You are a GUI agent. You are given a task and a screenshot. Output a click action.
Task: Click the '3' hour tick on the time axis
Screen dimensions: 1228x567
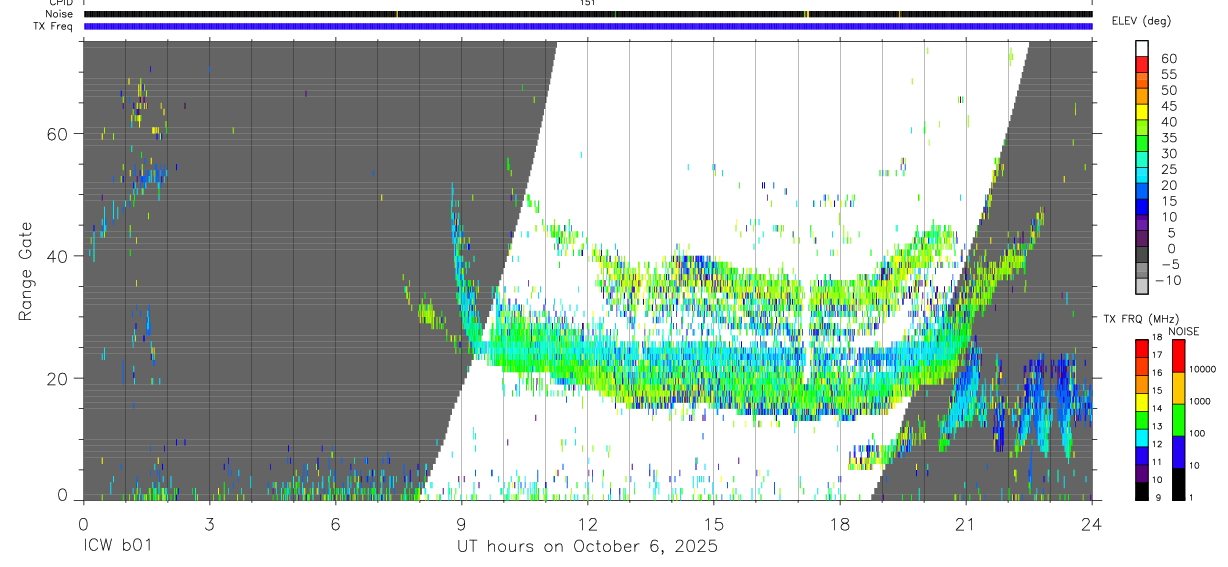[209, 523]
